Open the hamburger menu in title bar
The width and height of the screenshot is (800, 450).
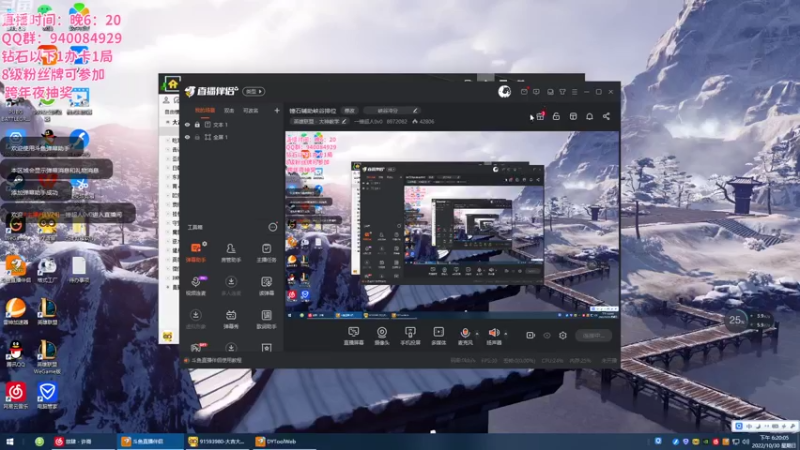[x=574, y=92]
